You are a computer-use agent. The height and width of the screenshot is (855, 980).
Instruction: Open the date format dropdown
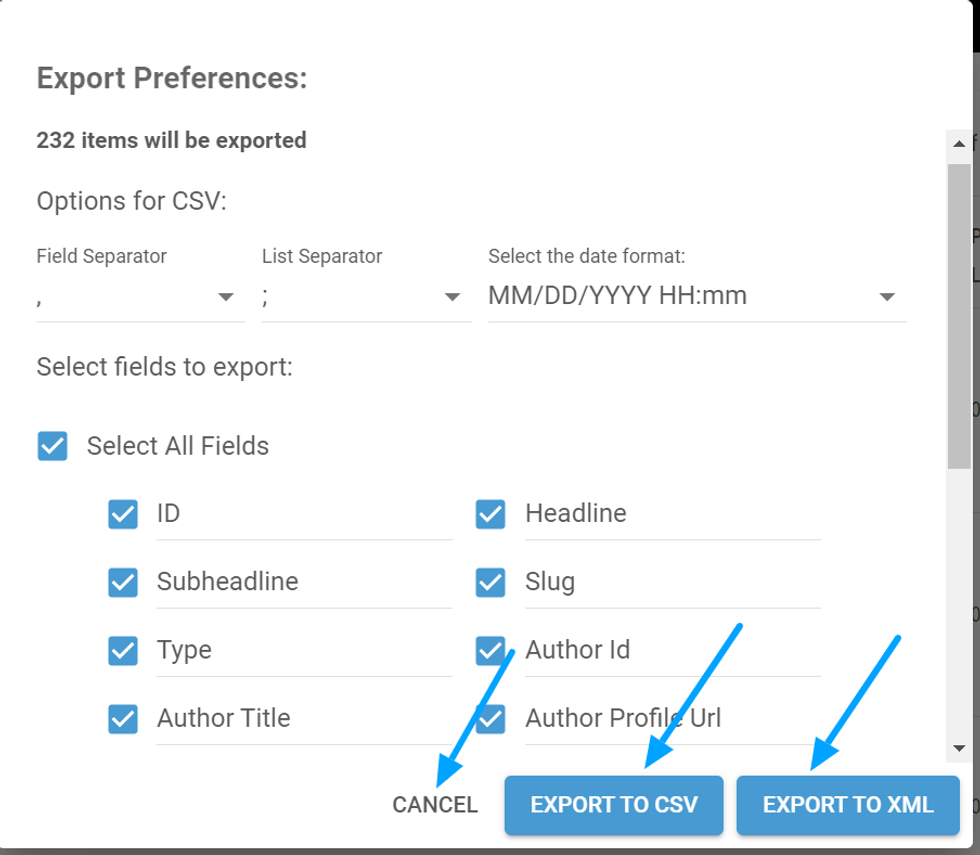click(x=697, y=297)
